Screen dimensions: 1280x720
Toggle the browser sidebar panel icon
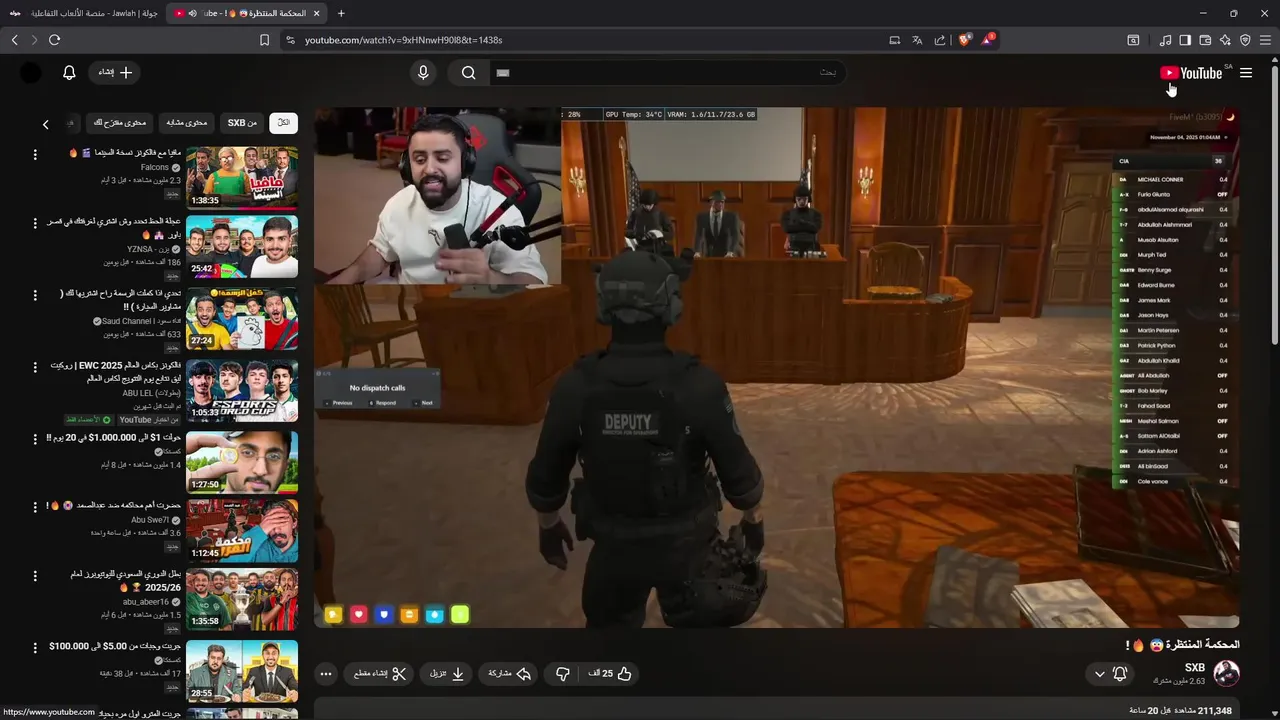pyautogui.click(x=1185, y=40)
